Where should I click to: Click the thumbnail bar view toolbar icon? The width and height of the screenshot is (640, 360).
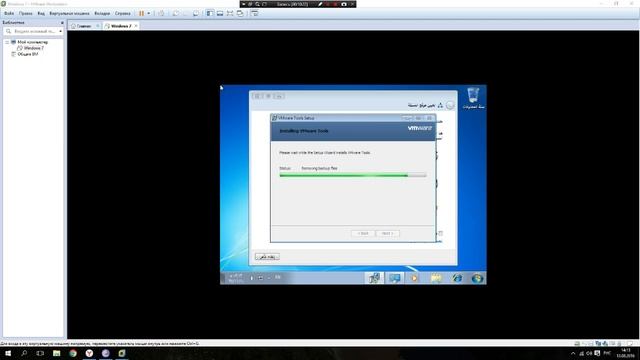tap(220, 13)
